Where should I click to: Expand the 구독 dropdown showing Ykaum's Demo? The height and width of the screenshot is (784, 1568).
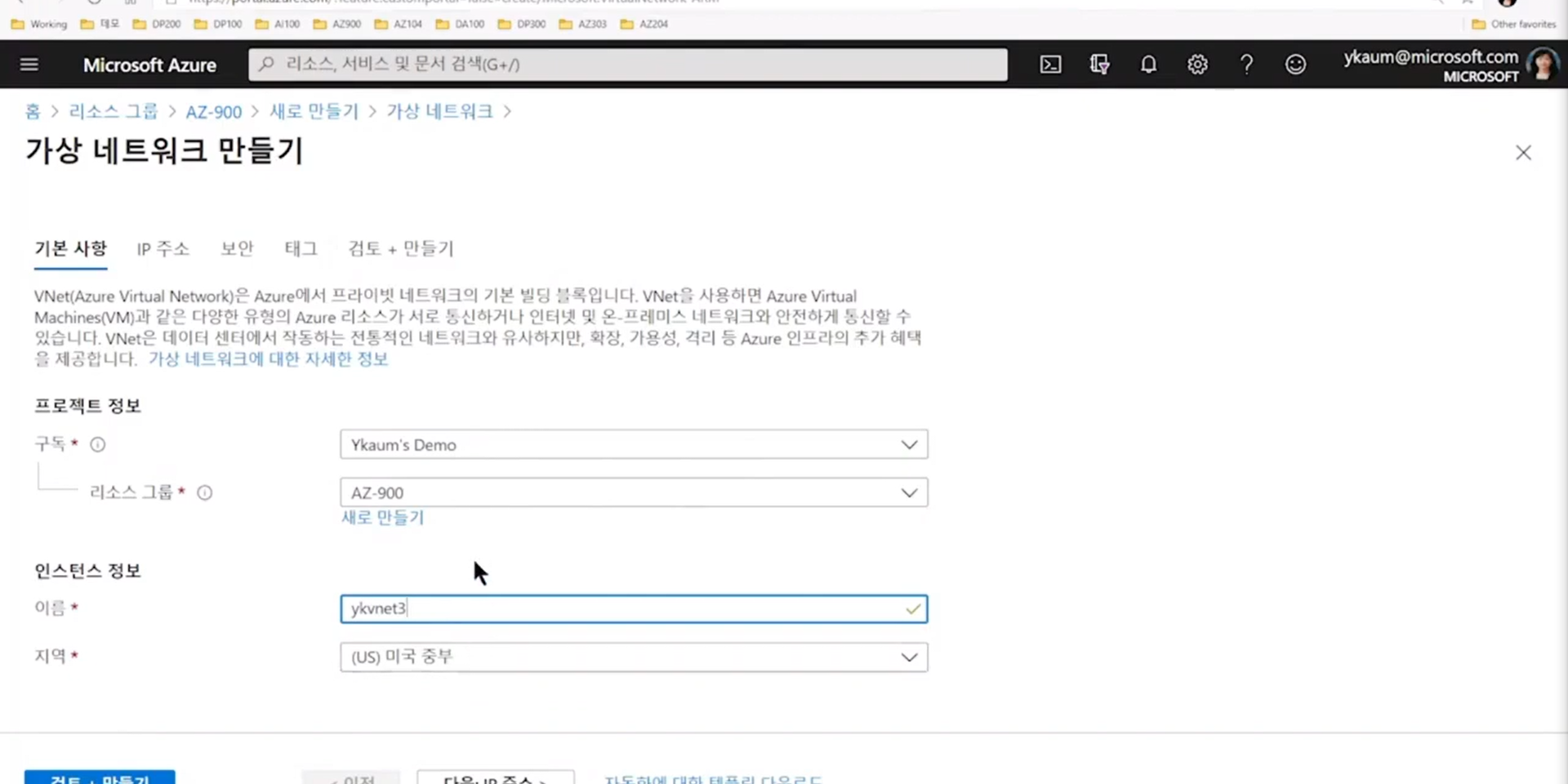634,444
